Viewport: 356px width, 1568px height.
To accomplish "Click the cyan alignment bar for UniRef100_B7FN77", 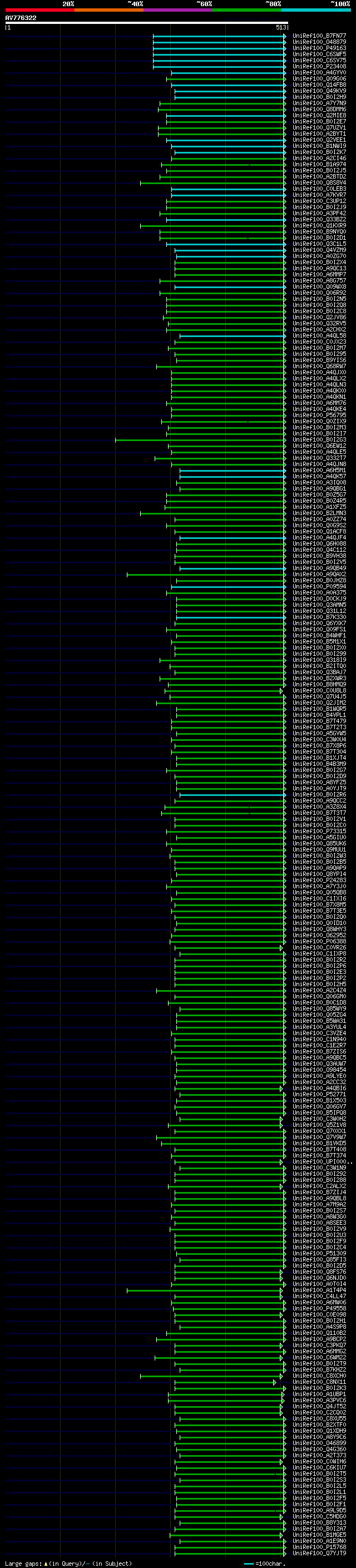I will click(219, 36).
